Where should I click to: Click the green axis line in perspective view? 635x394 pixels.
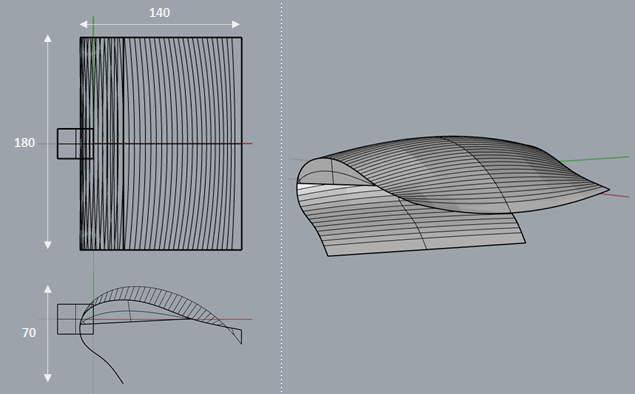595,159
